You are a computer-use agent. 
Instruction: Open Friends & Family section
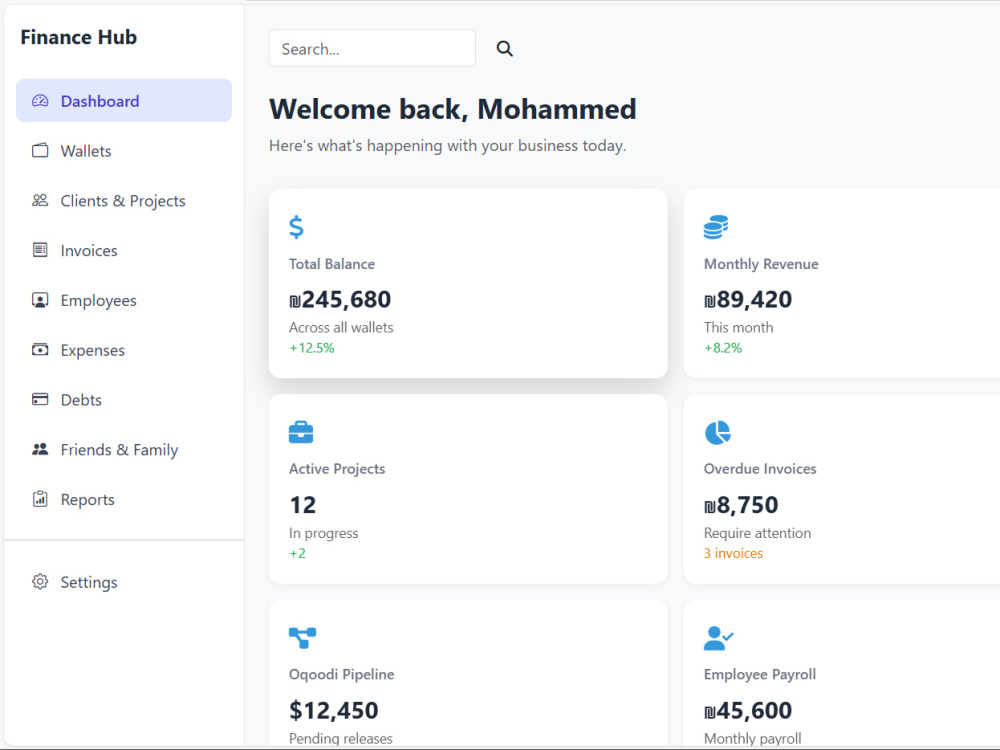pyautogui.click(x=124, y=450)
